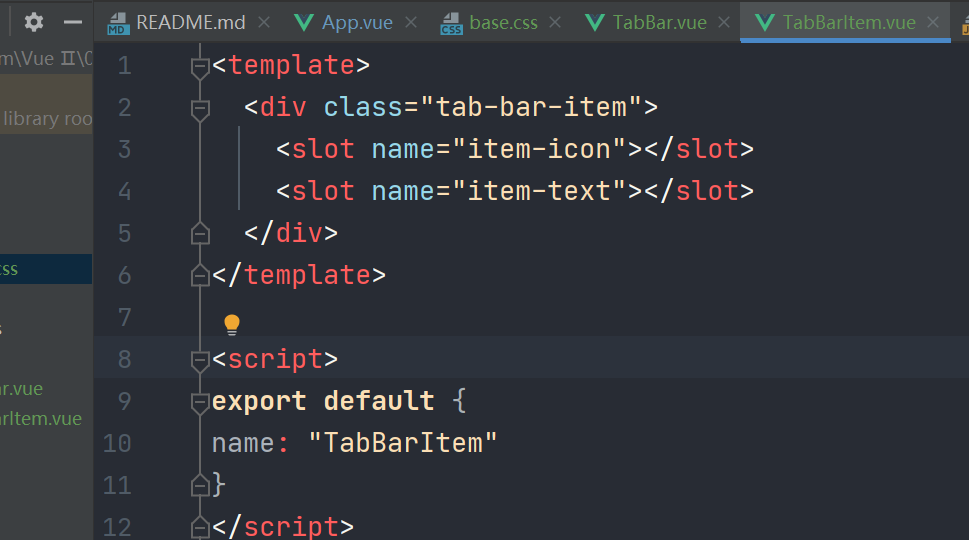
Task: Click fold end marker at line 12
Action: tap(200, 527)
